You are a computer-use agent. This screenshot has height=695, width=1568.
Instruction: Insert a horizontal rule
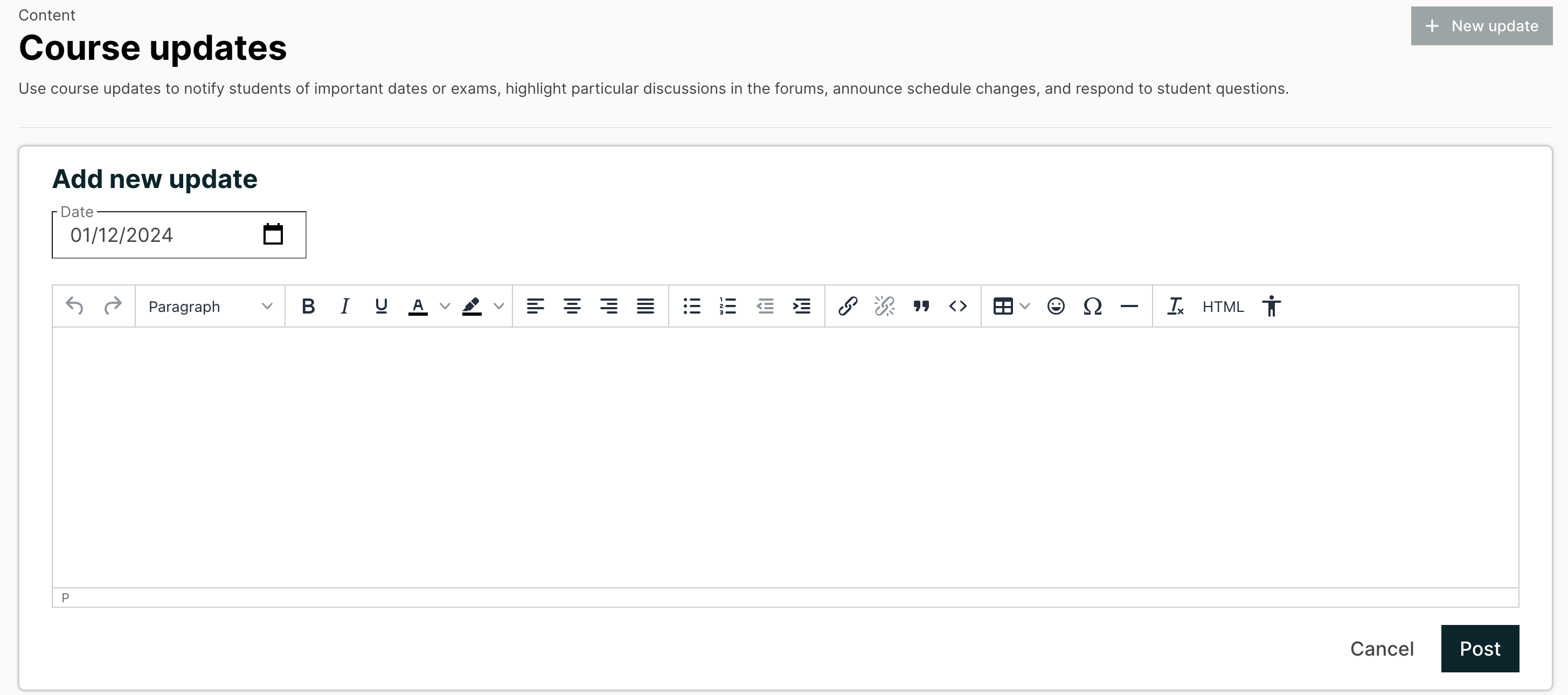[1129, 306]
